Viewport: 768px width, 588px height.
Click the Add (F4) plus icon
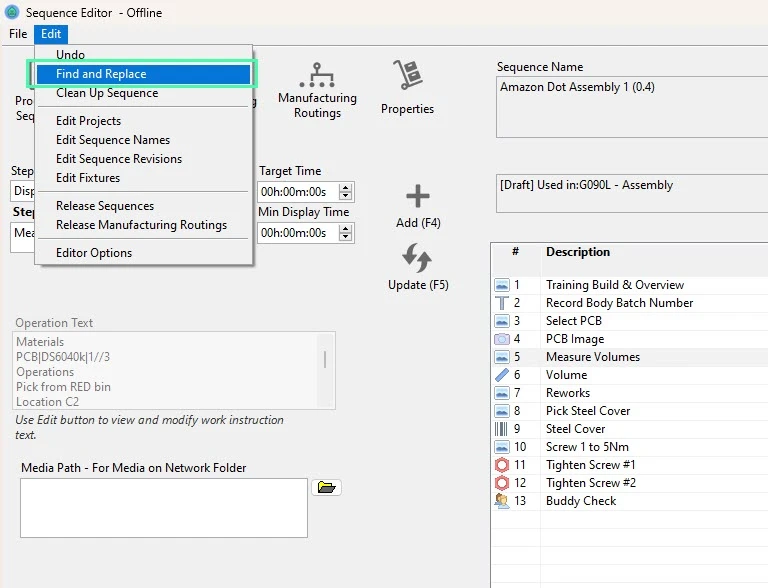pos(417,196)
